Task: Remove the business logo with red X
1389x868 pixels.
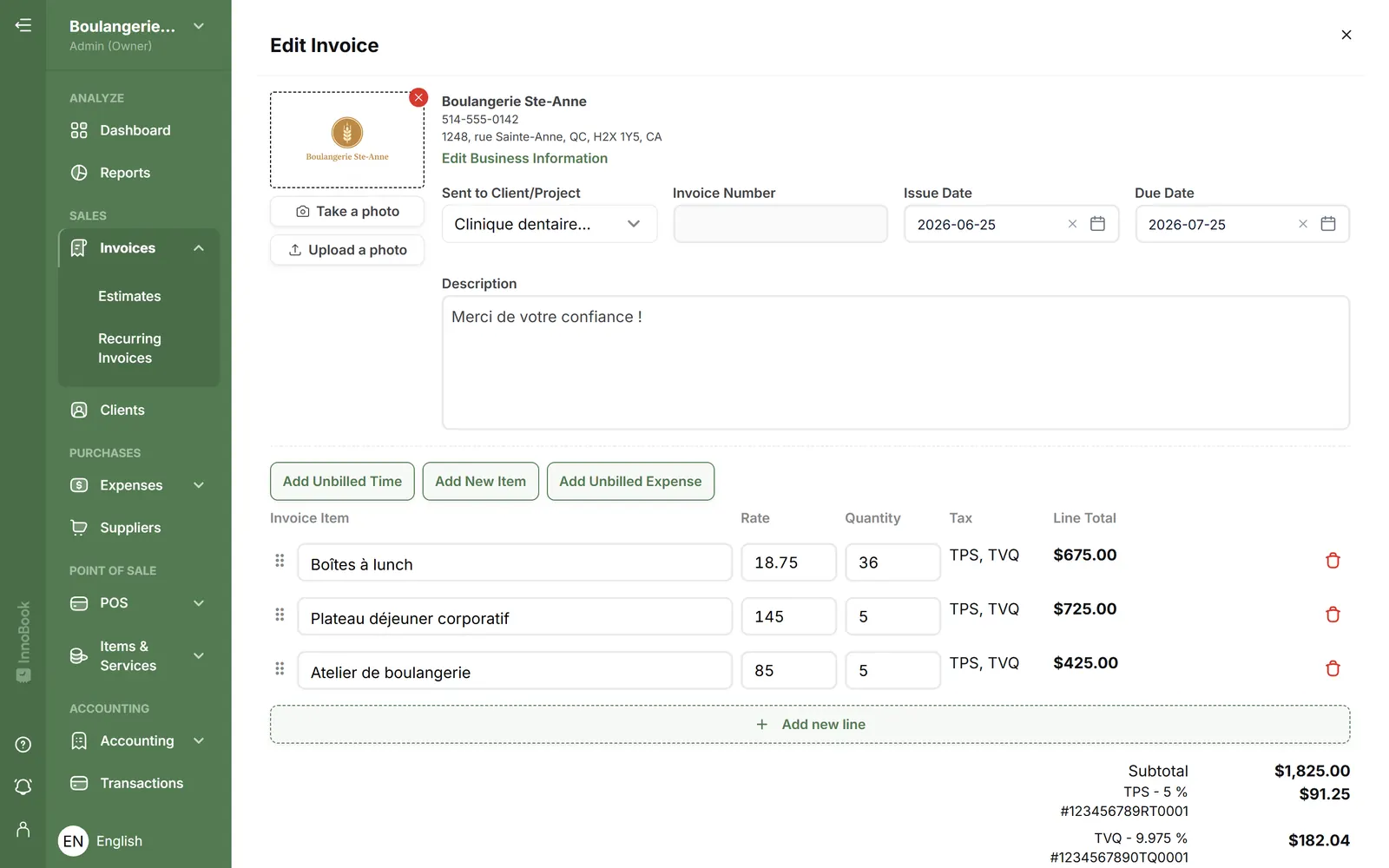Action: 418,97
